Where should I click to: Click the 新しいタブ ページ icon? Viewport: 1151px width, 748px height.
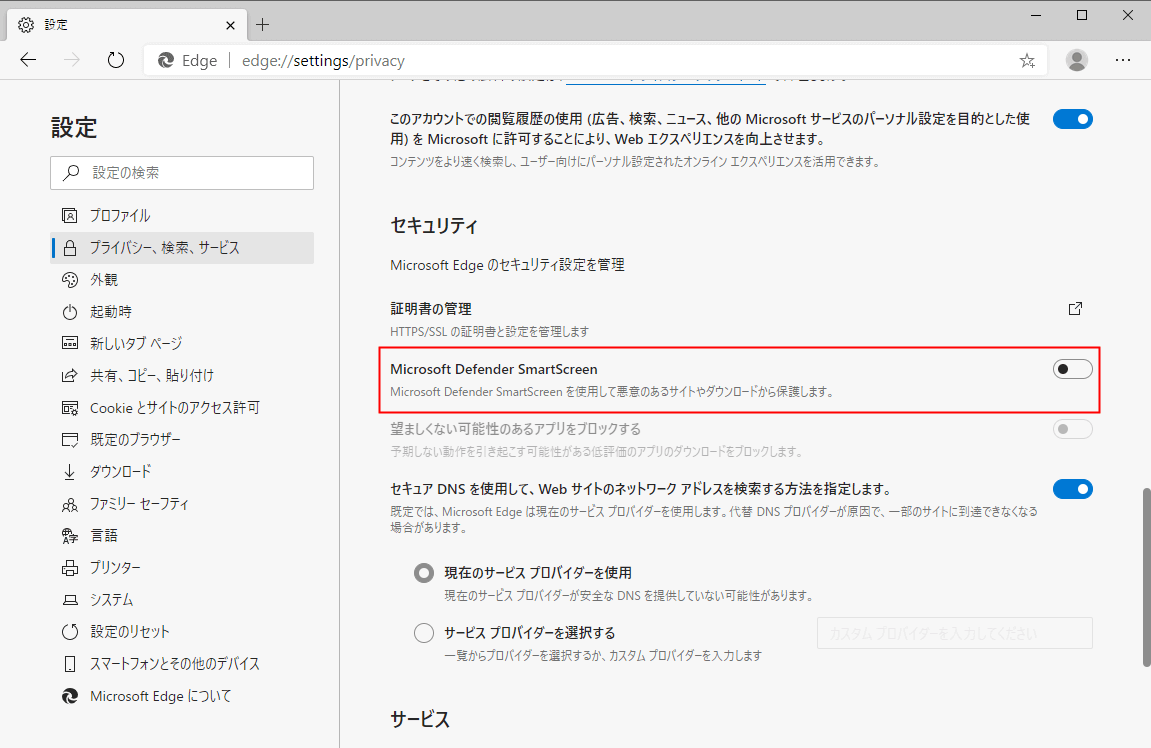70,344
